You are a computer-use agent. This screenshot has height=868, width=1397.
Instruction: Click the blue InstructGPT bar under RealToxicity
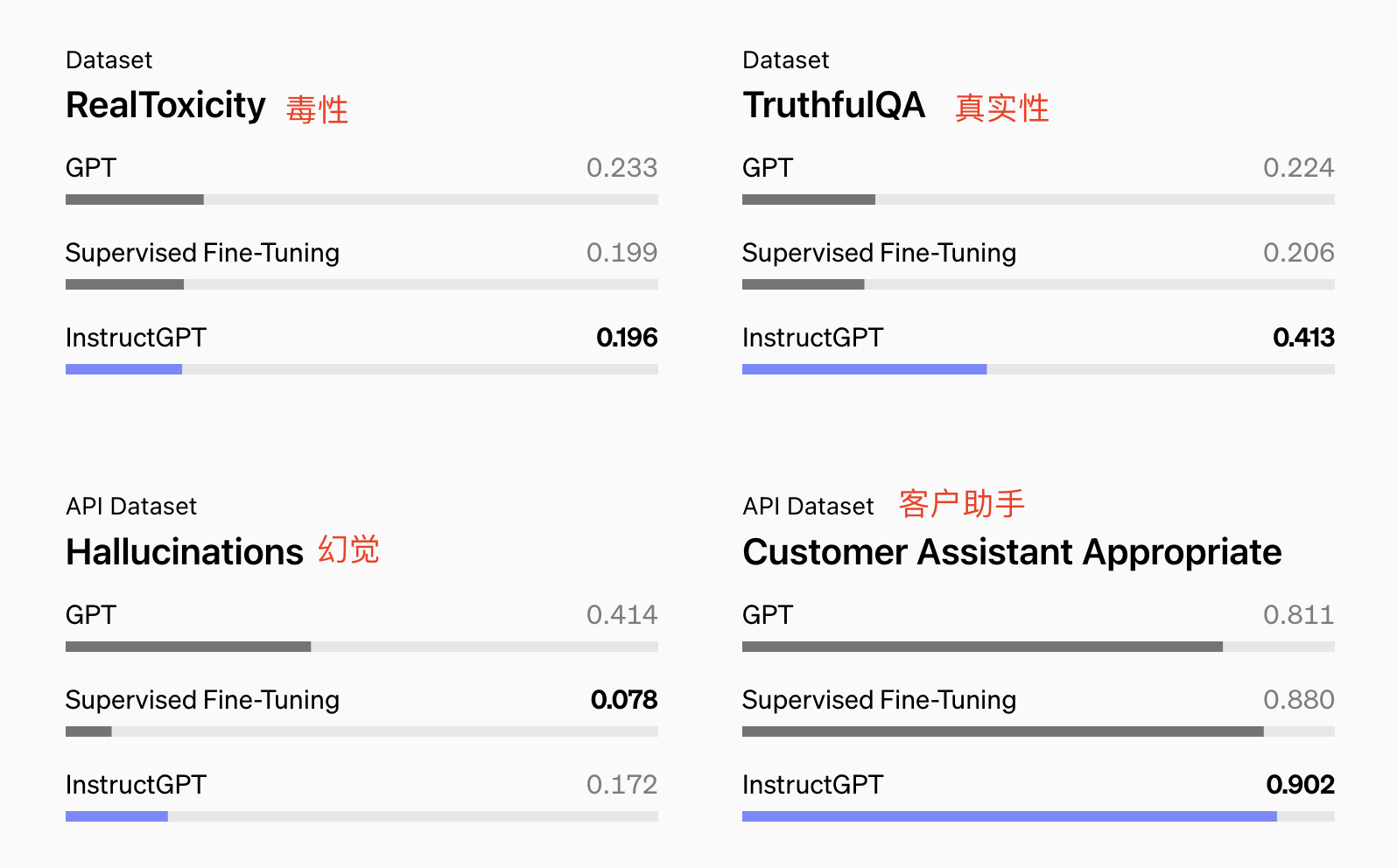tap(123, 369)
